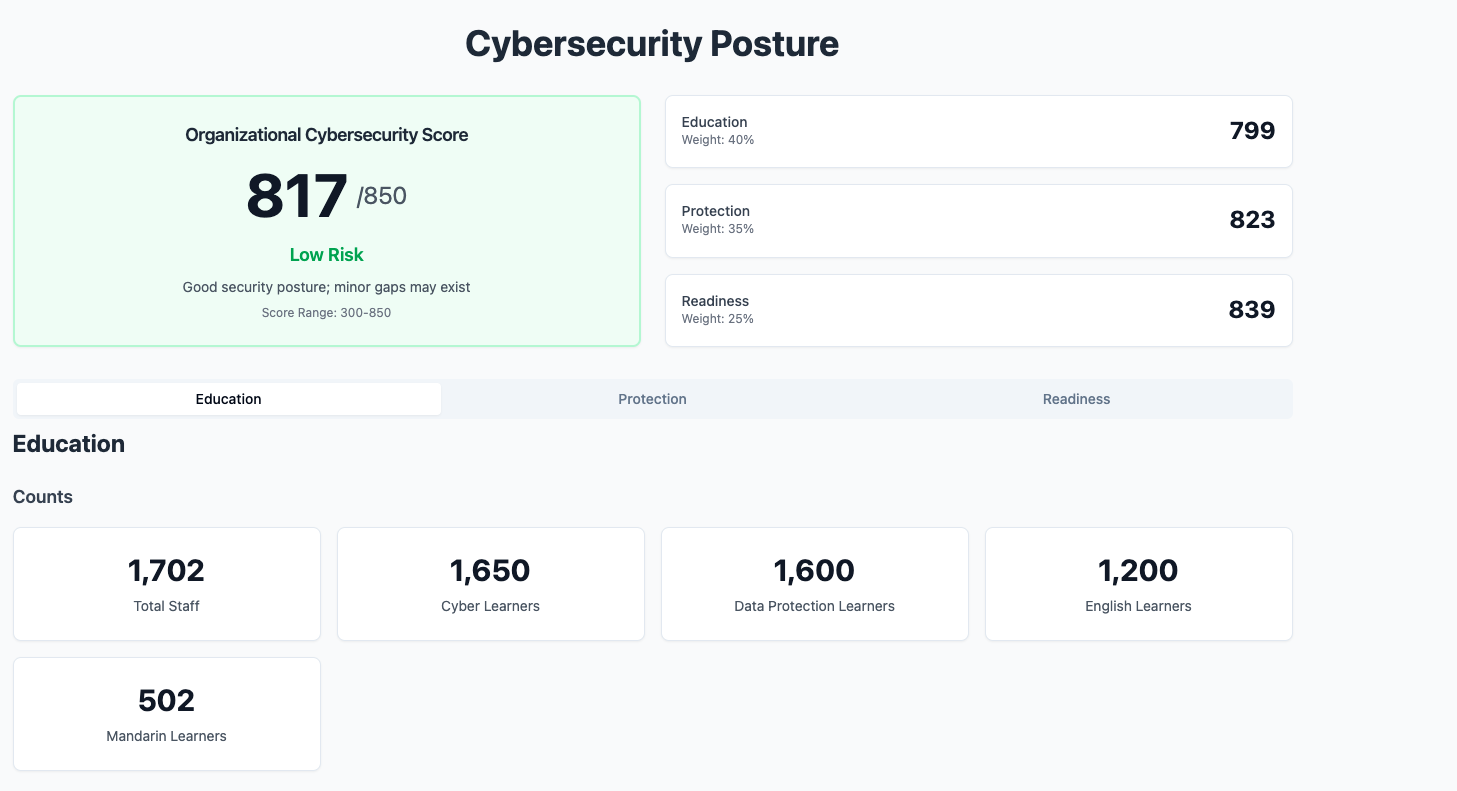Click the Mandarin Learners count card
The width and height of the screenshot is (1457, 791).
click(166, 714)
